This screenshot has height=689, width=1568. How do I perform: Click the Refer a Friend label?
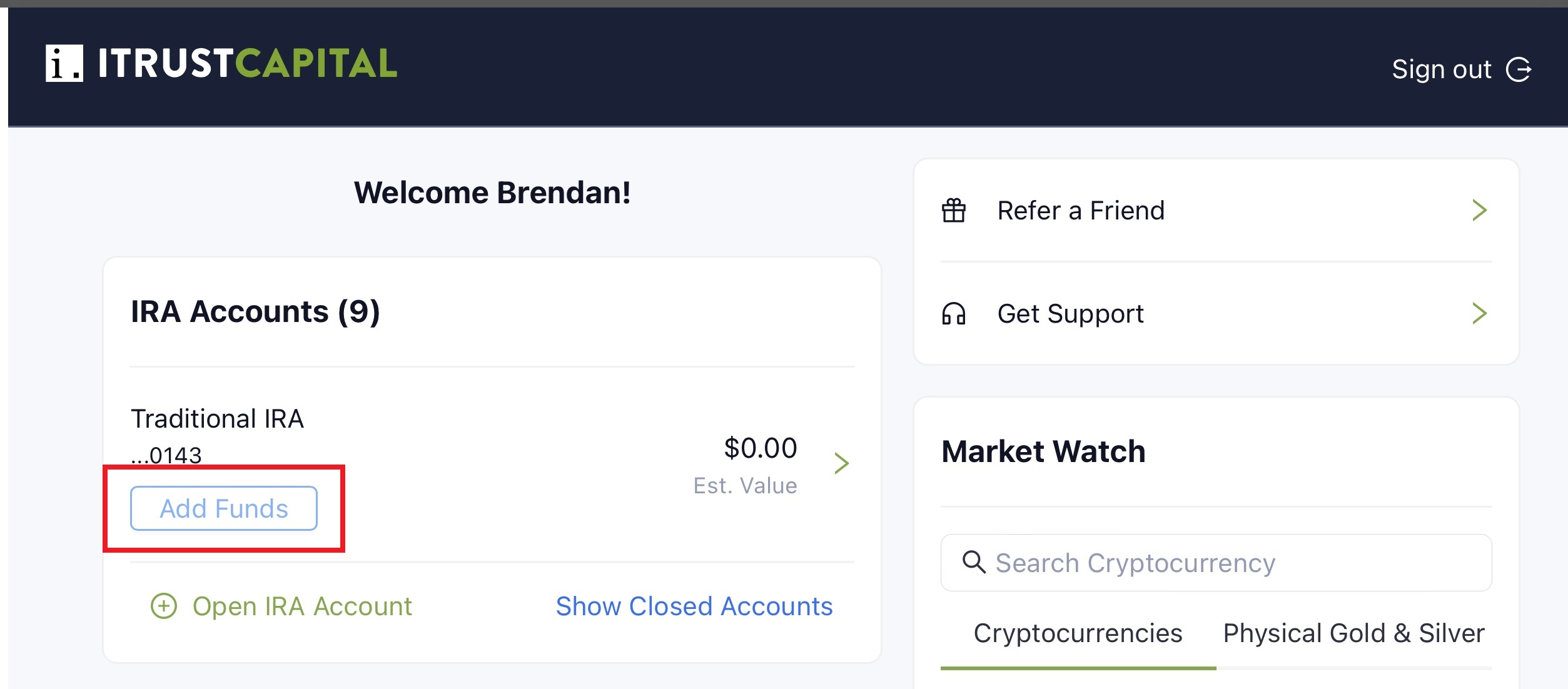(x=1081, y=211)
